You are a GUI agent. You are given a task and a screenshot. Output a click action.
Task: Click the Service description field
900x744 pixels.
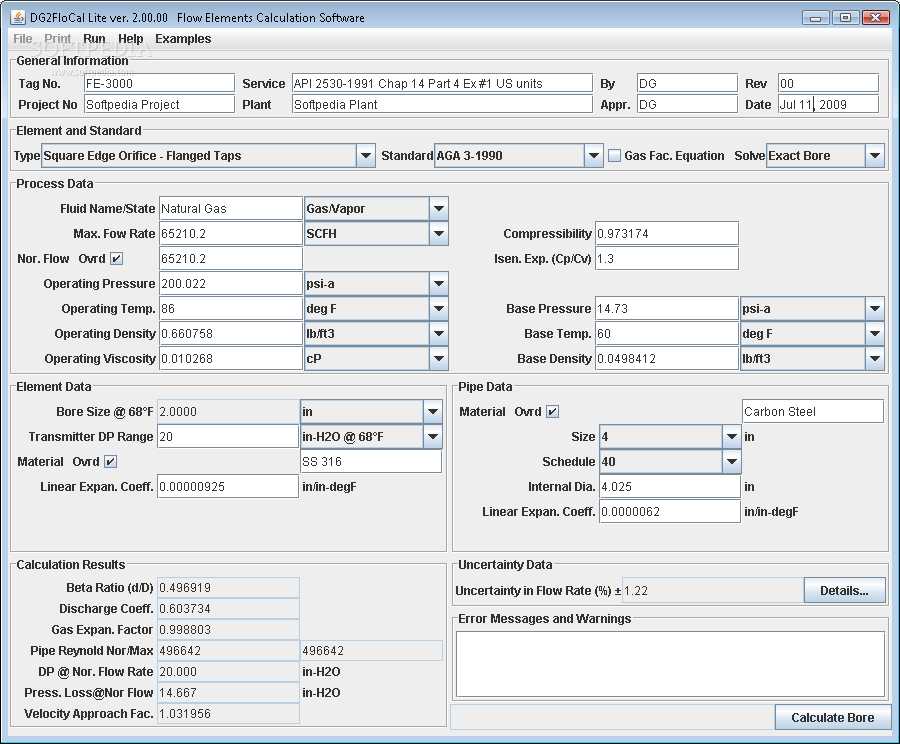point(442,83)
